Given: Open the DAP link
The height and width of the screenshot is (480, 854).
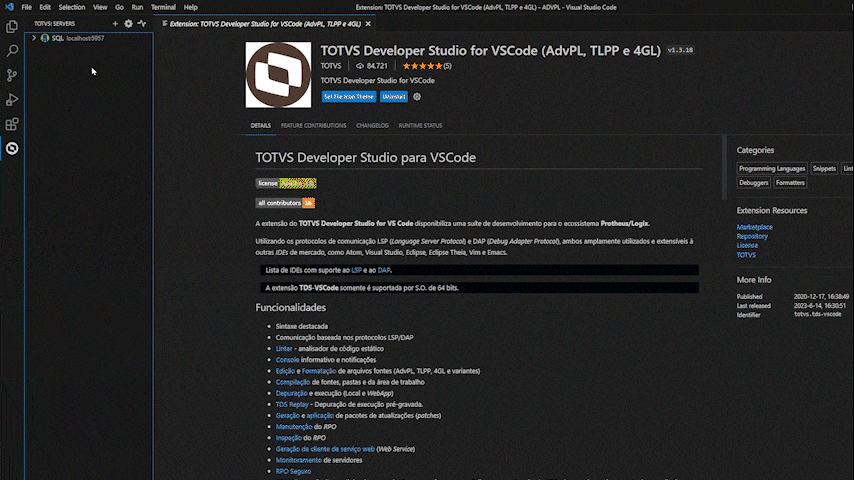Looking at the screenshot, I should click(383, 270).
